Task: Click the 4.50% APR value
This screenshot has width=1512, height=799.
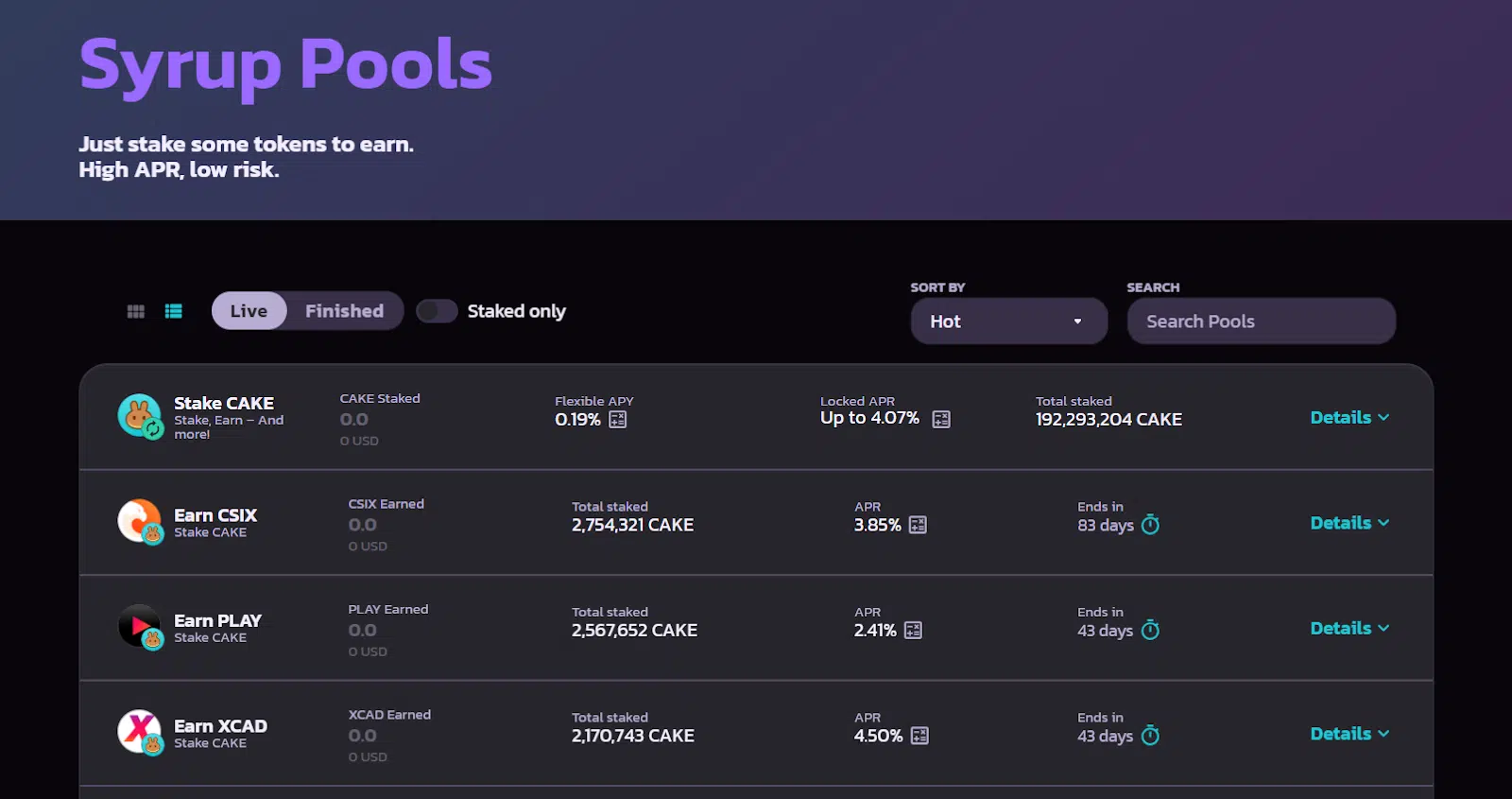Action: (x=879, y=736)
